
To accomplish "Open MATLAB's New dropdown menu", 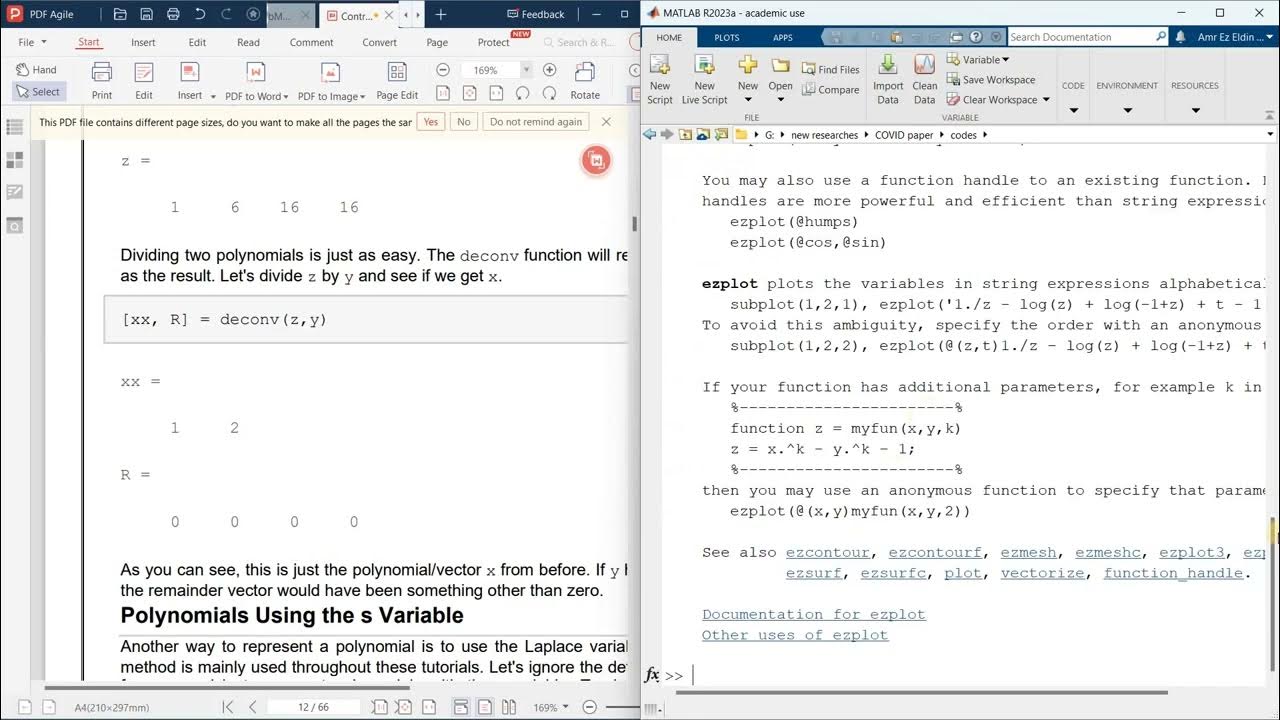I will (x=748, y=100).
